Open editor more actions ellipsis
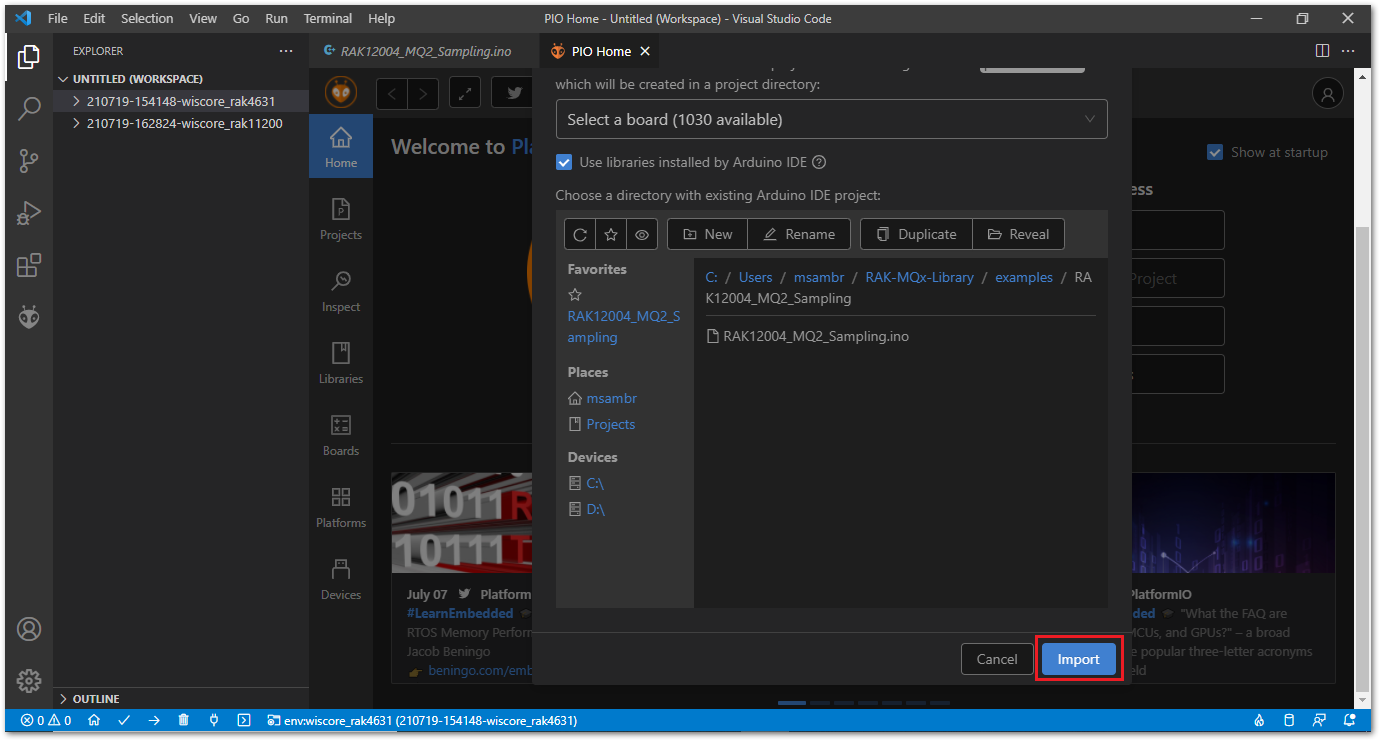 pyautogui.click(x=1350, y=50)
